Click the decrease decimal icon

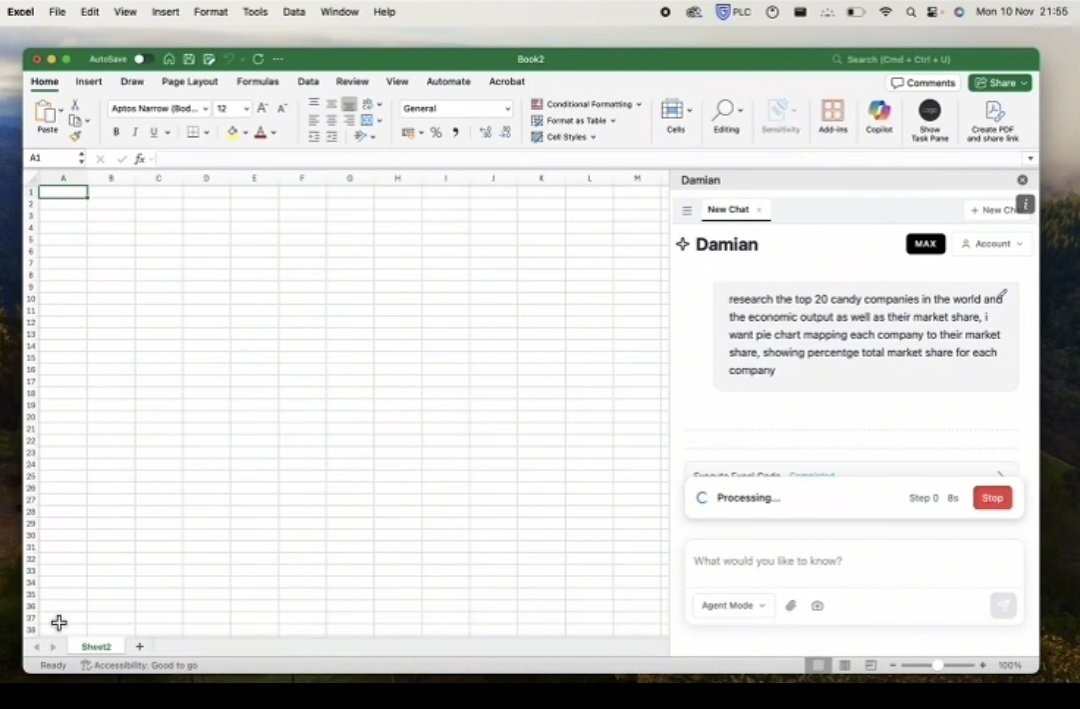click(x=506, y=132)
